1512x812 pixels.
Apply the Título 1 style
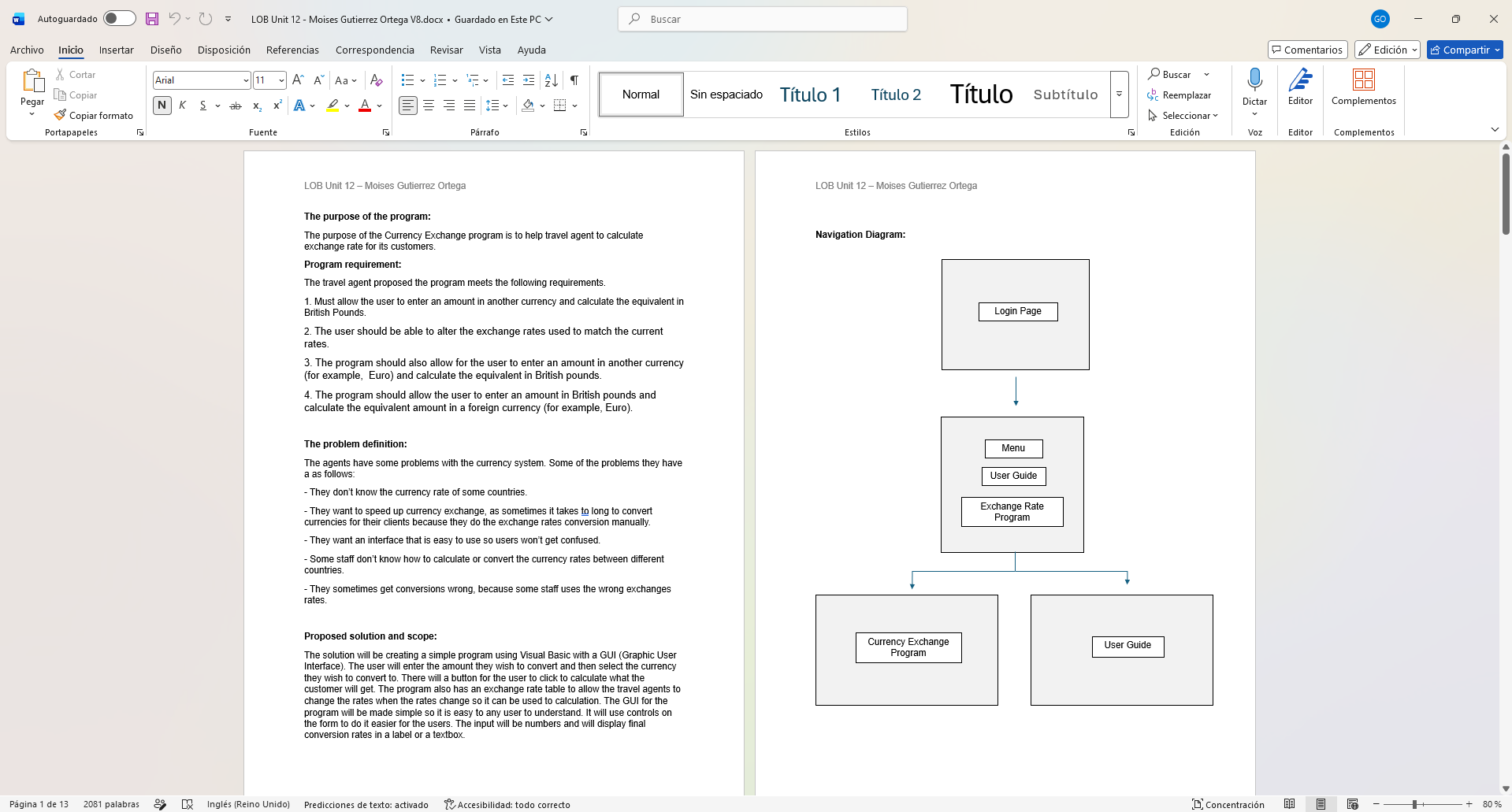click(810, 95)
